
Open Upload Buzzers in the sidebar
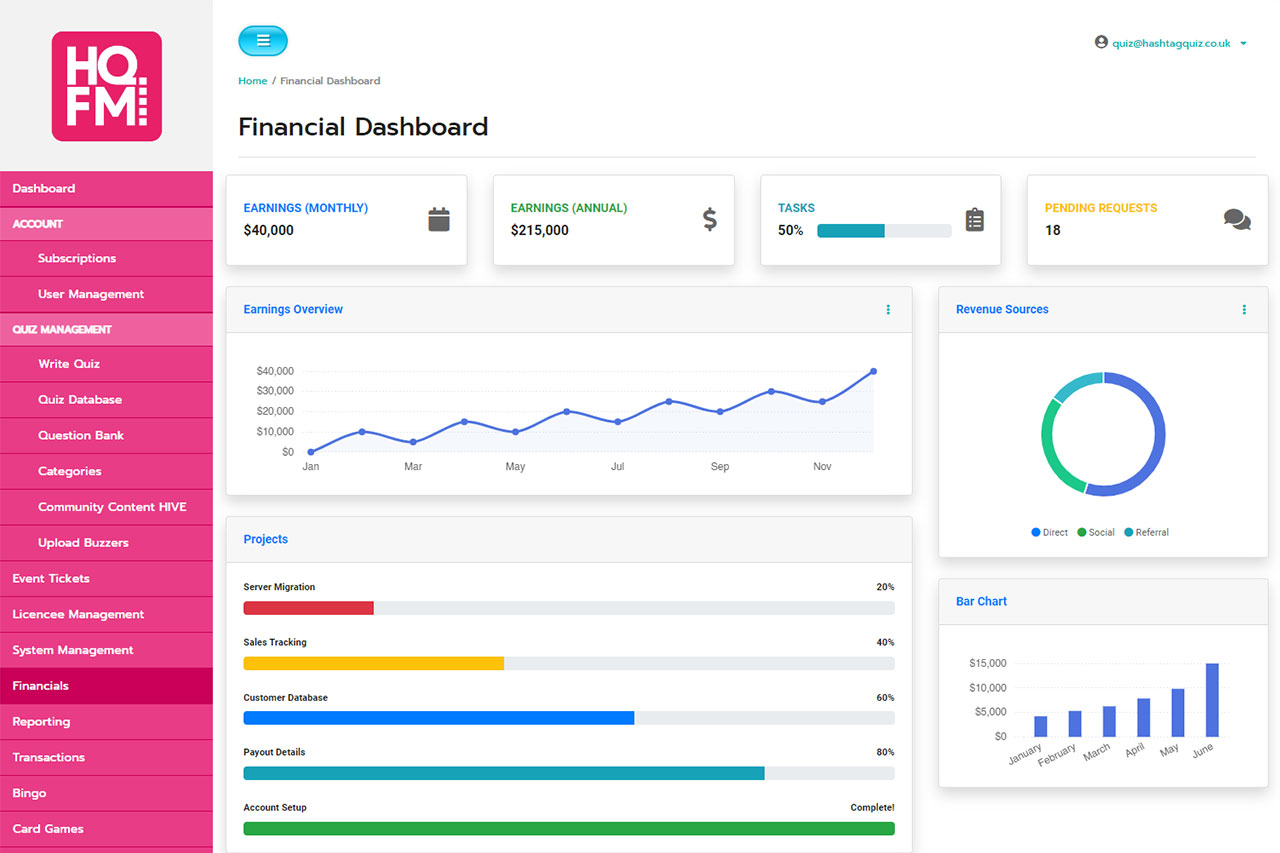coord(106,543)
